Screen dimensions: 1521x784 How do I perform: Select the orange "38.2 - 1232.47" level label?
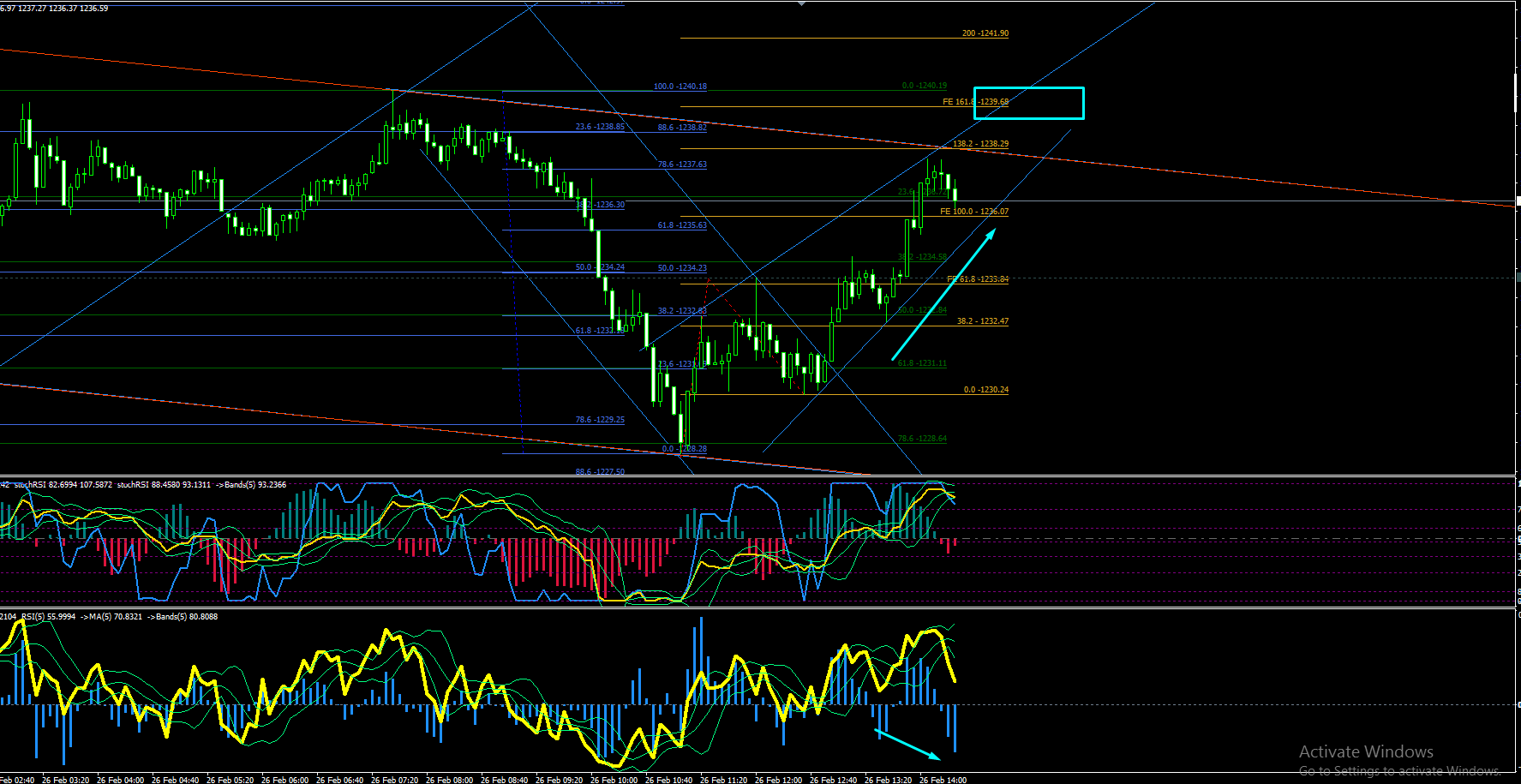pyautogui.click(x=982, y=321)
